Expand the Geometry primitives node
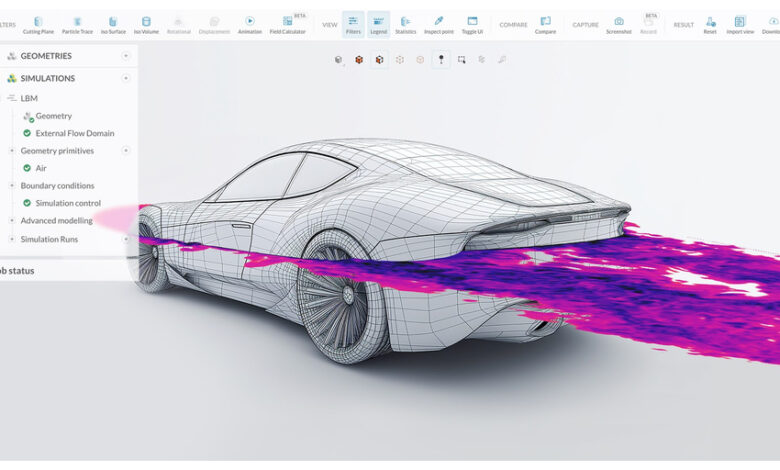780x470 pixels. (12, 151)
